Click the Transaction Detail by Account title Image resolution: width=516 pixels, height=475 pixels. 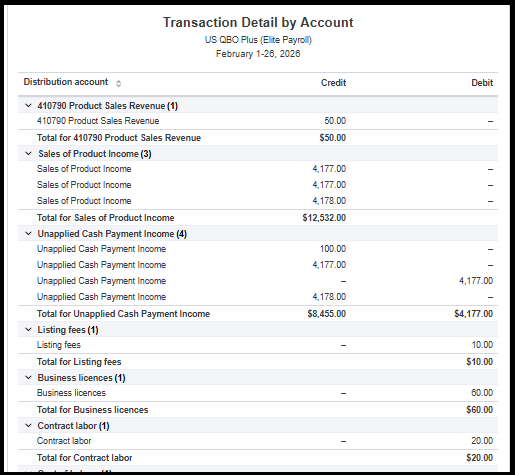(x=258, y=22)
